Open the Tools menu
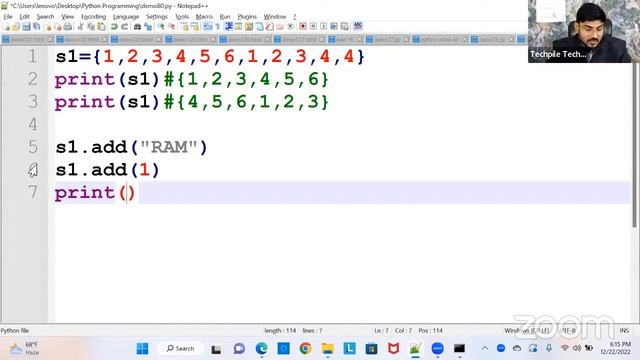 (182, 17)
